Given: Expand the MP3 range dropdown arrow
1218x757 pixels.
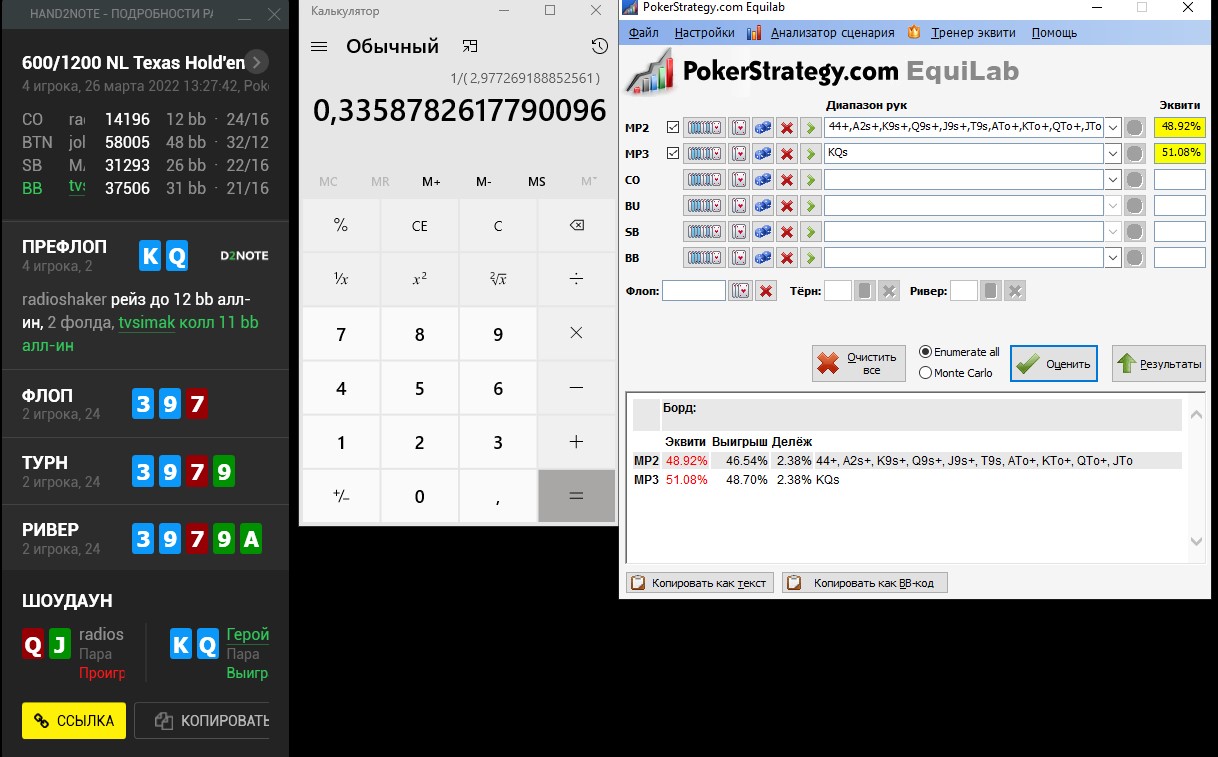Looking at the screenshot, I should 1112,154.
